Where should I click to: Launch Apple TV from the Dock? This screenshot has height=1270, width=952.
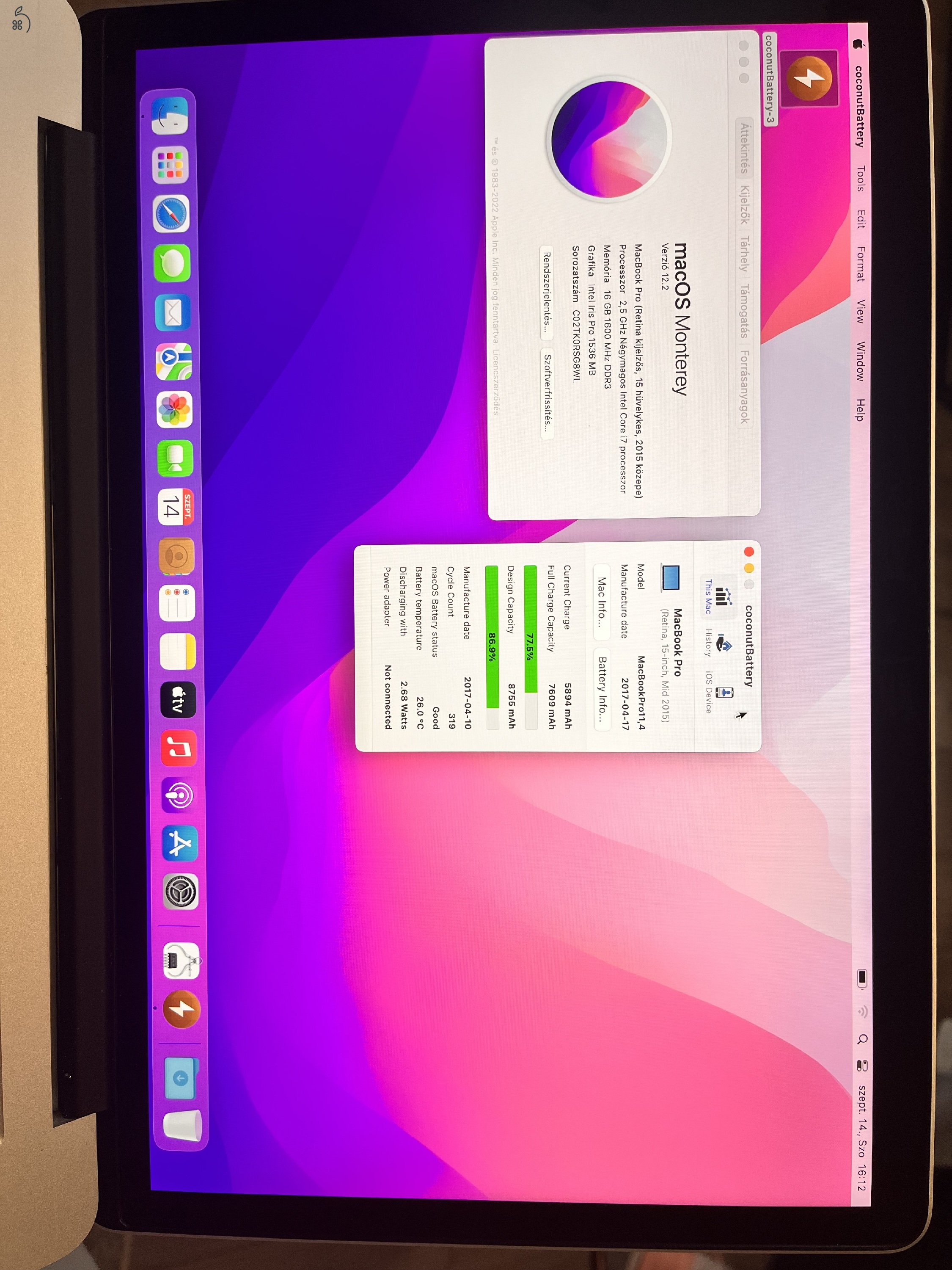tap(179, 700)
